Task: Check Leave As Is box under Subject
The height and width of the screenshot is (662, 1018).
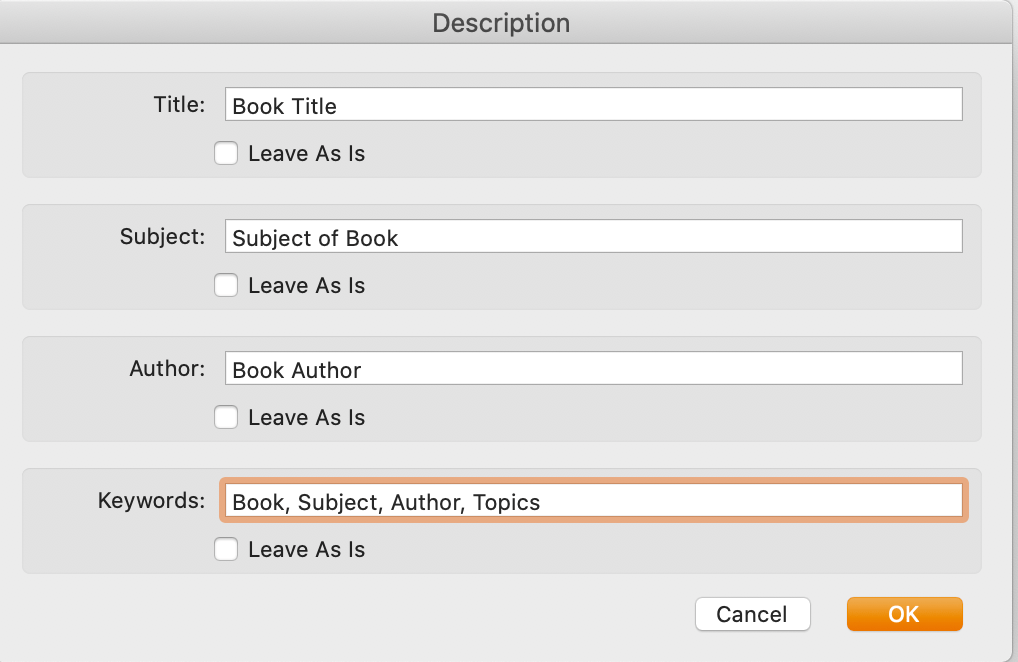Action: pyautogui.click(x=226, y=286)
